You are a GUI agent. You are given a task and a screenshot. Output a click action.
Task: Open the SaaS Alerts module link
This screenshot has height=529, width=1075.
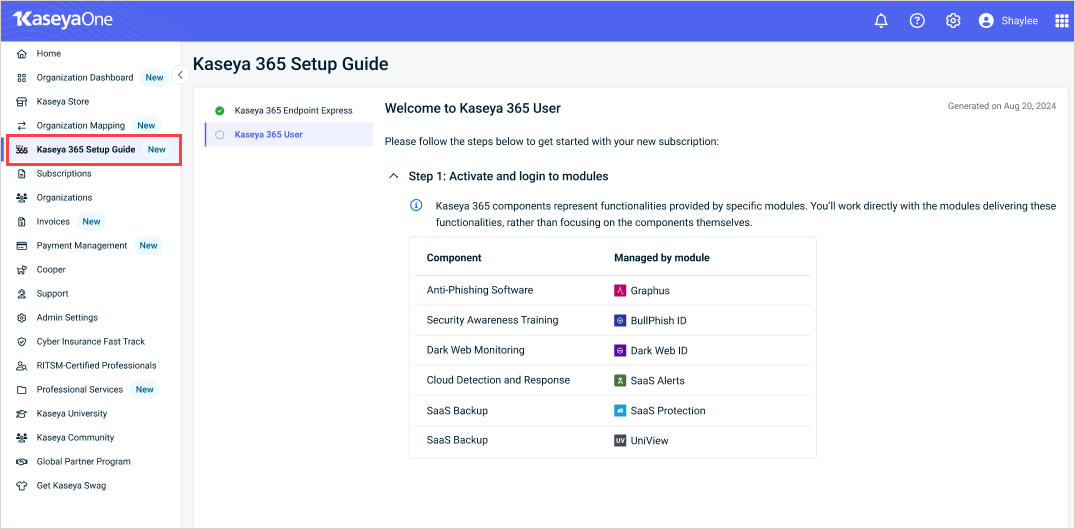coord(657,380)
